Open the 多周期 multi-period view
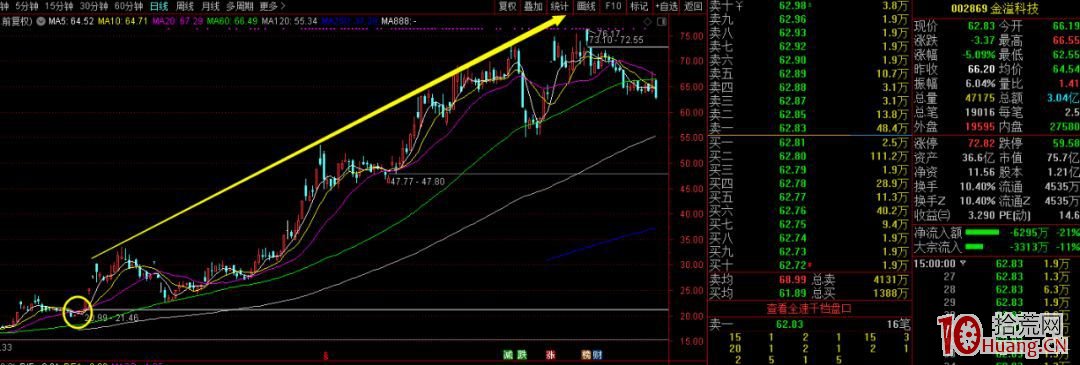1080x365 pixels. coord(240,6)
